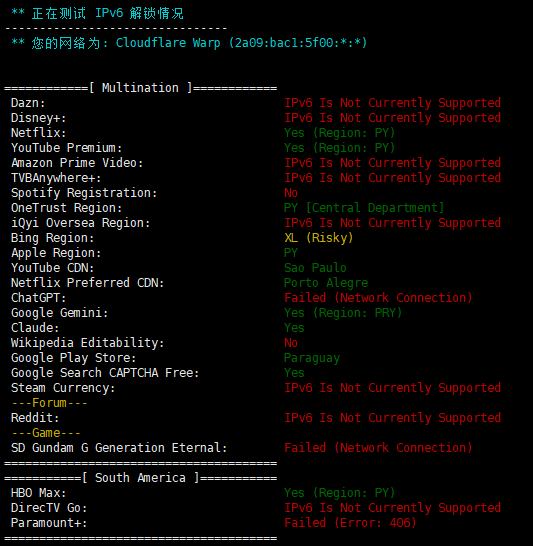Click Google Search CAPTCHA Free result 'Yes'

point(294,373)
